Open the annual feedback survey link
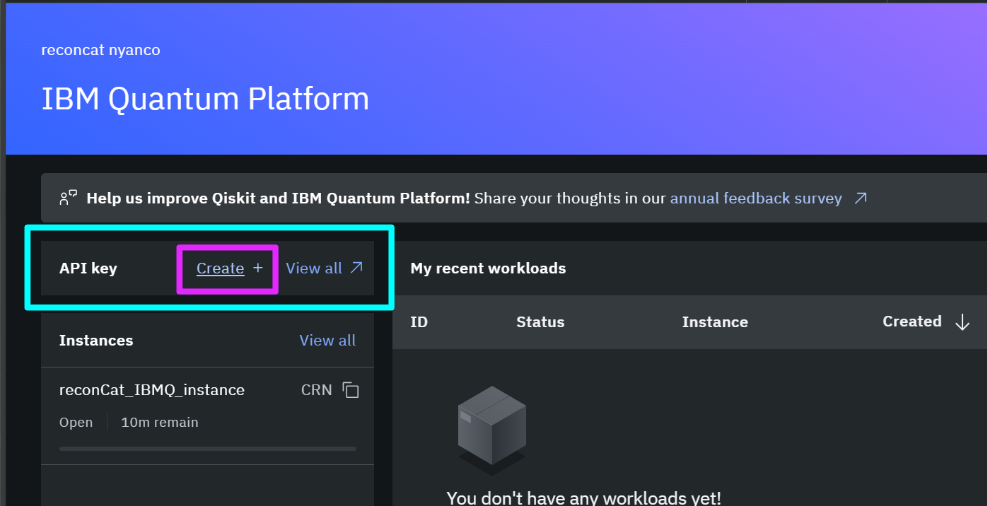This screenshot has height=506, width=987. click(756, 198)
